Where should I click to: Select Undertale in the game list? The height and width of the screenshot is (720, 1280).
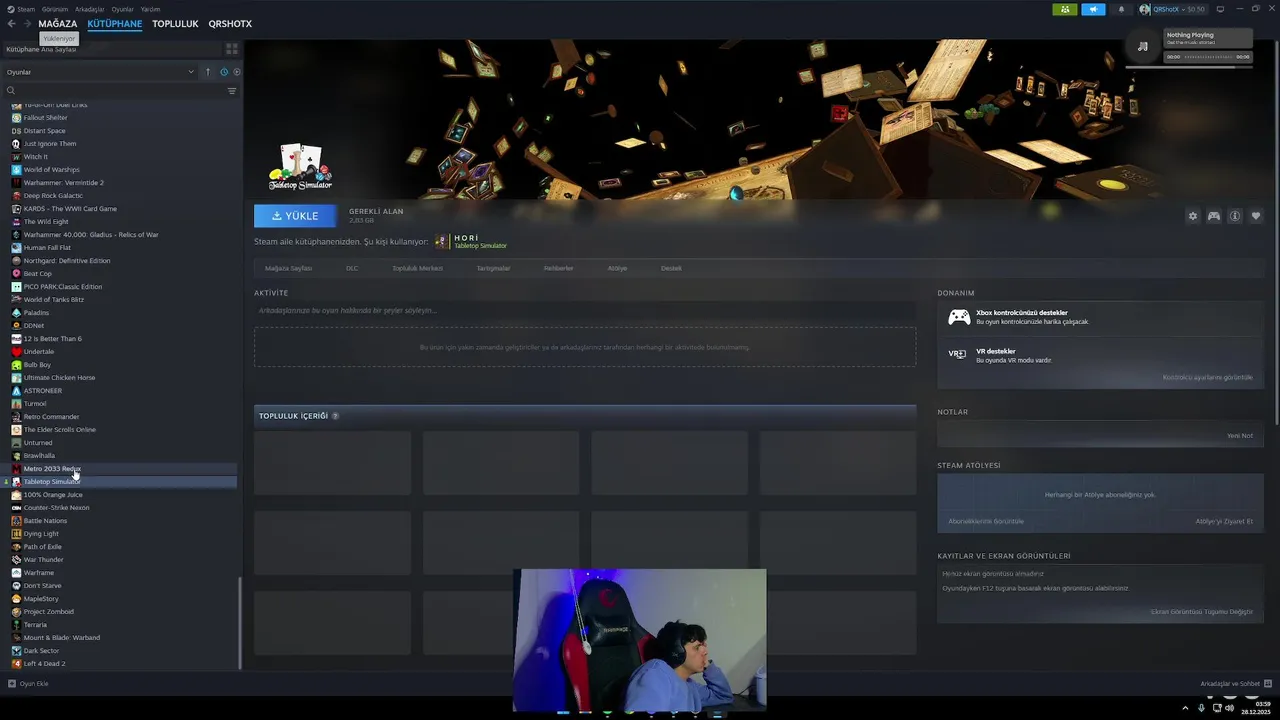(39, 352)
